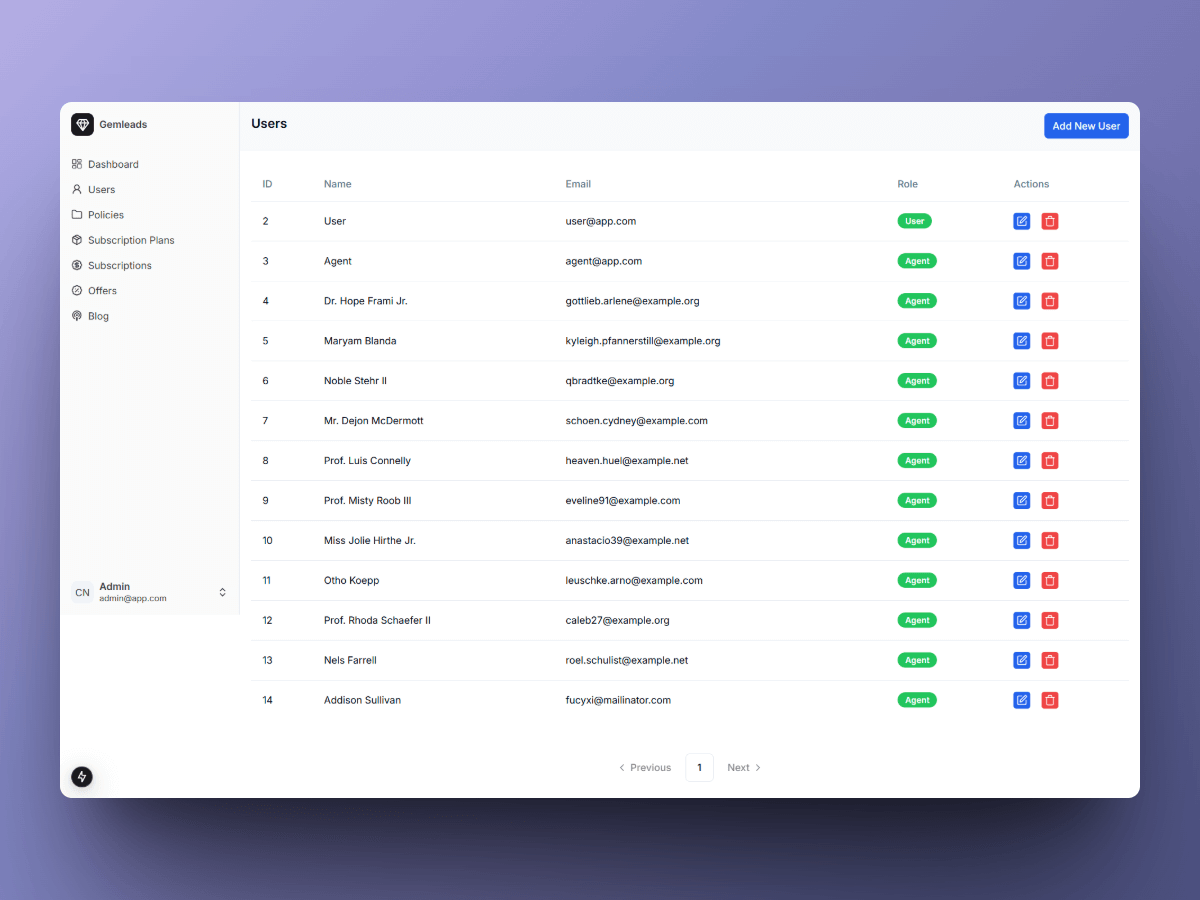
Task: Click the name Prof. Misty Roob III
Action: [x=367, y=501]
